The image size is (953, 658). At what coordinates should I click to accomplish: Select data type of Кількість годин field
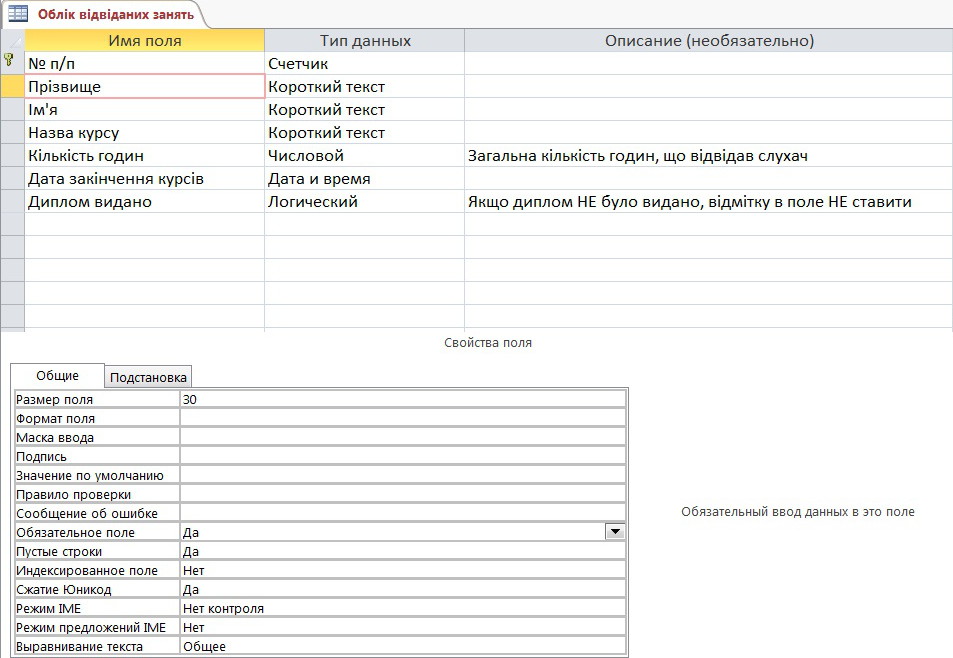(x=364, y=156)
